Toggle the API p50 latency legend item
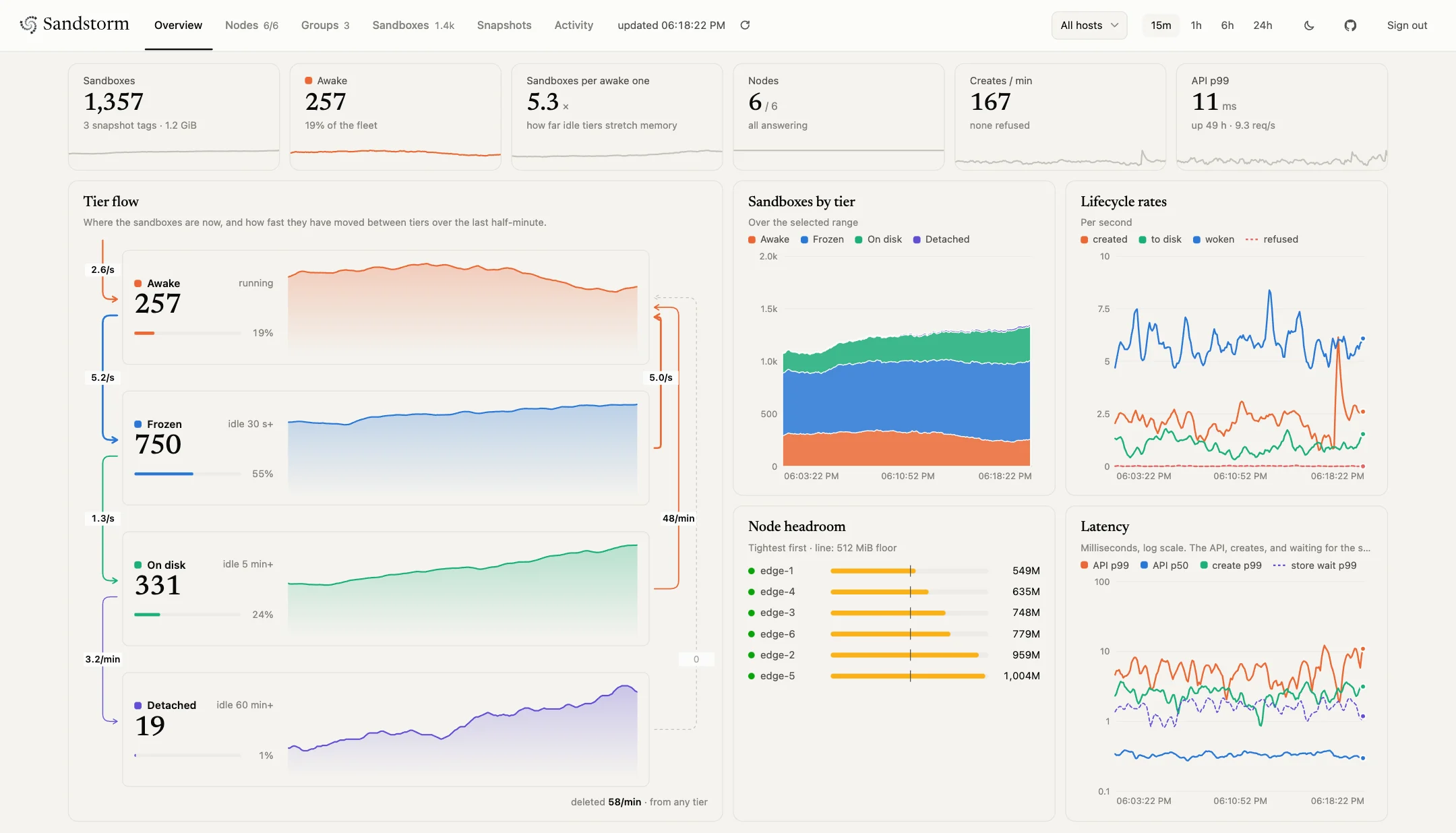This screenshot has width=1456, height=833. tap(1164, 565)
